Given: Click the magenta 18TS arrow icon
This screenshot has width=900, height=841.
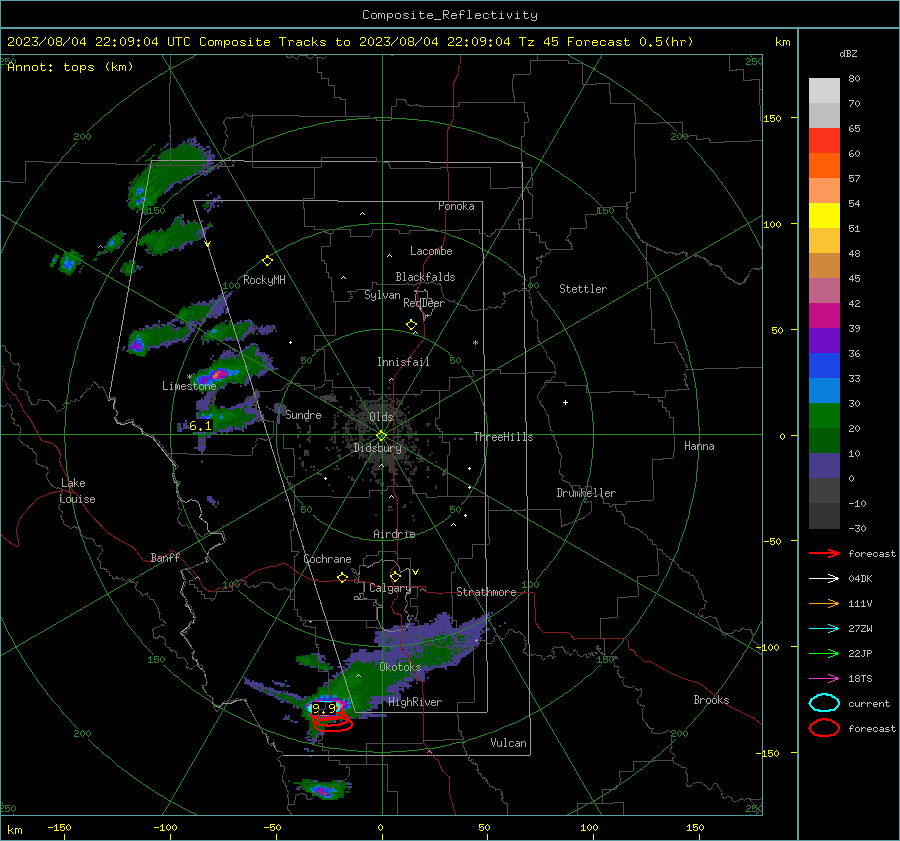Looking at the screenshot, I should click(824, 679).
